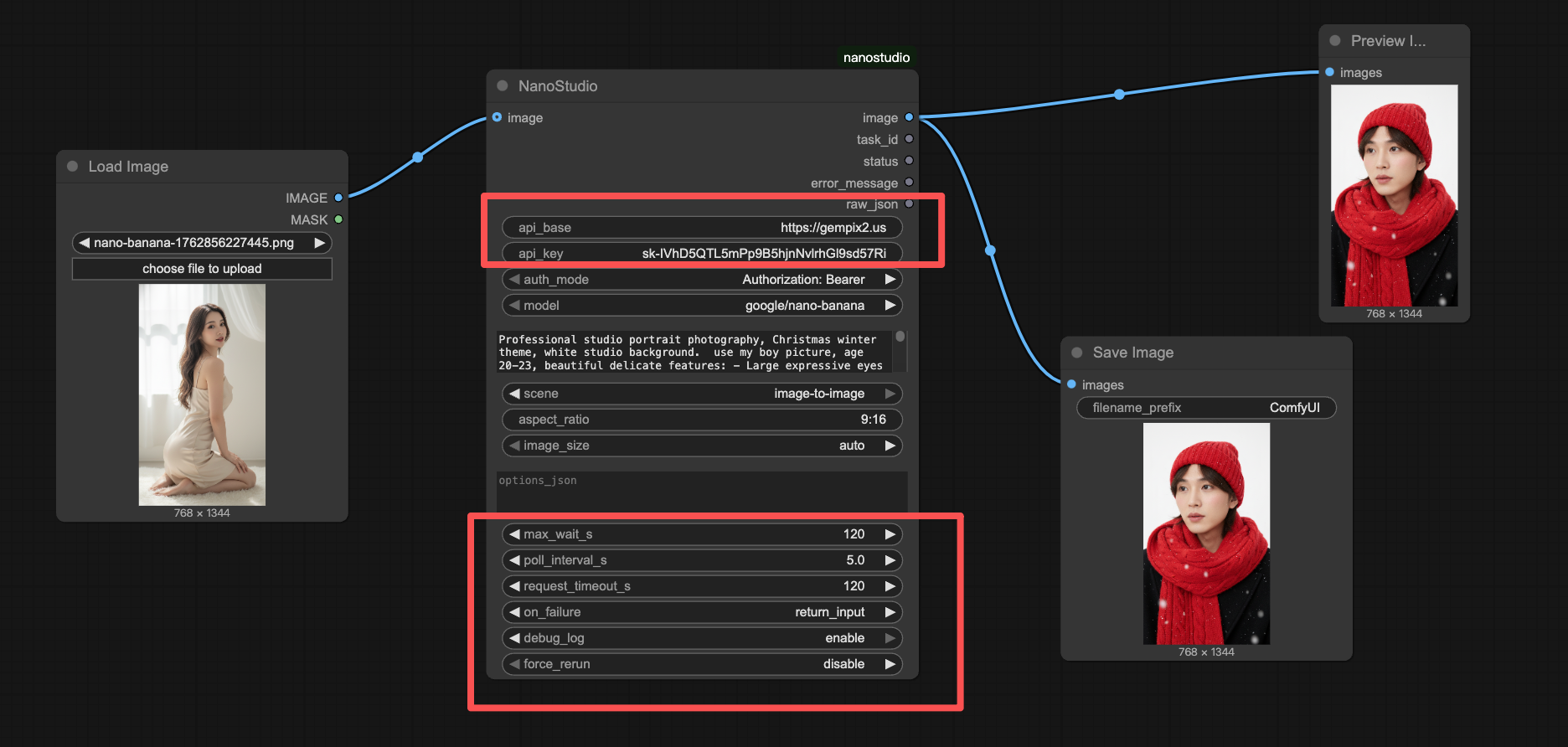Increase request_timeout_s with its right arrow

890,586
